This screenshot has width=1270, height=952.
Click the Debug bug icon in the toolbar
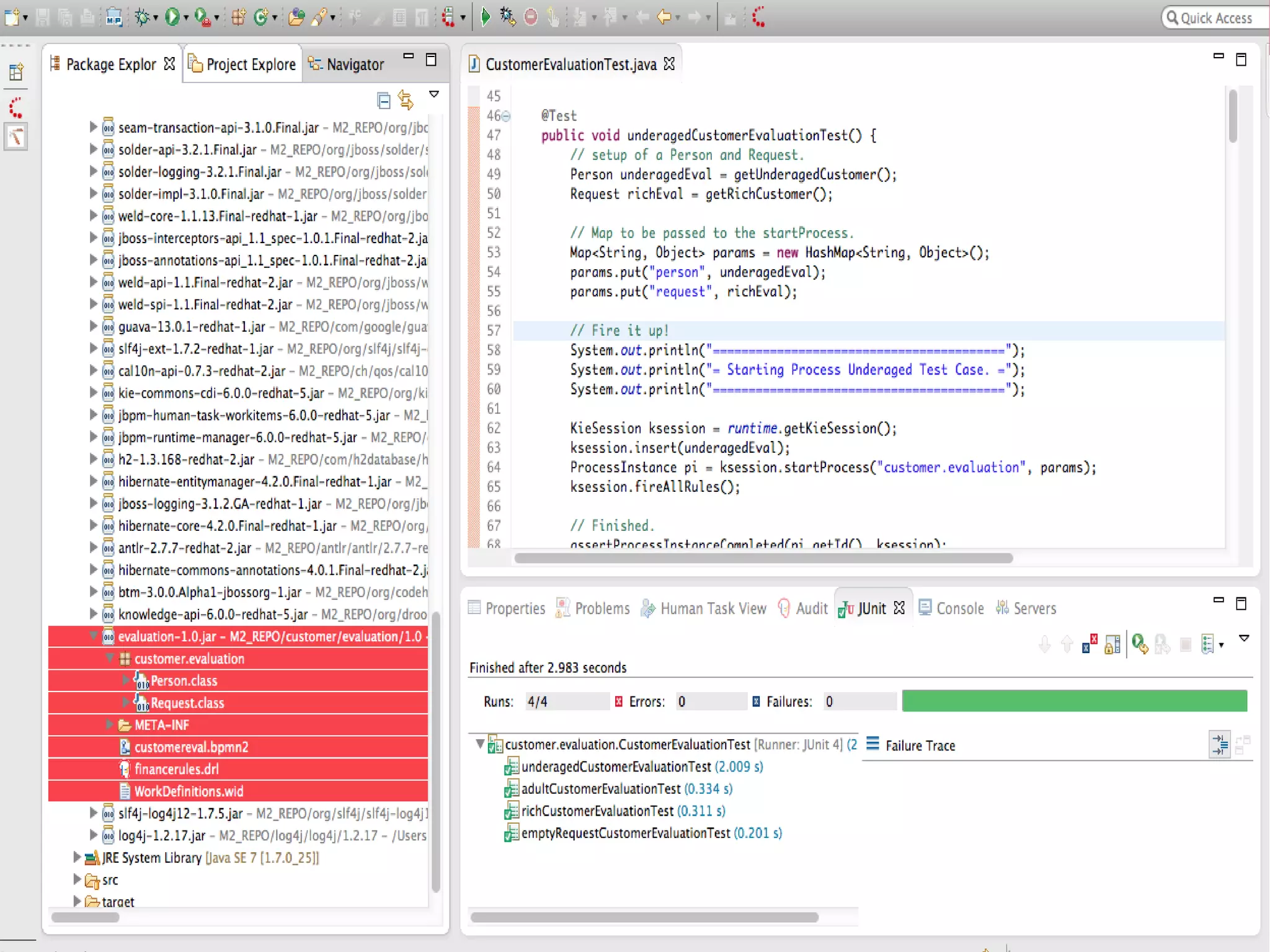tap(142, 17)
